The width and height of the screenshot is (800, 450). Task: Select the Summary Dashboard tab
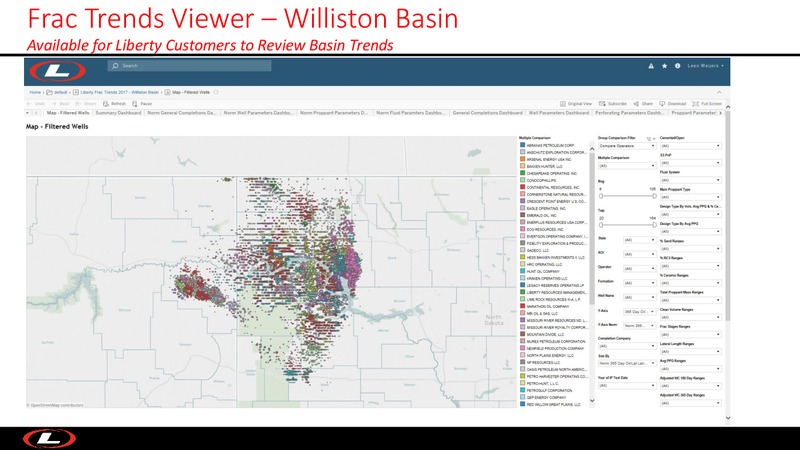pyautogui.click(x=118, y=113)
